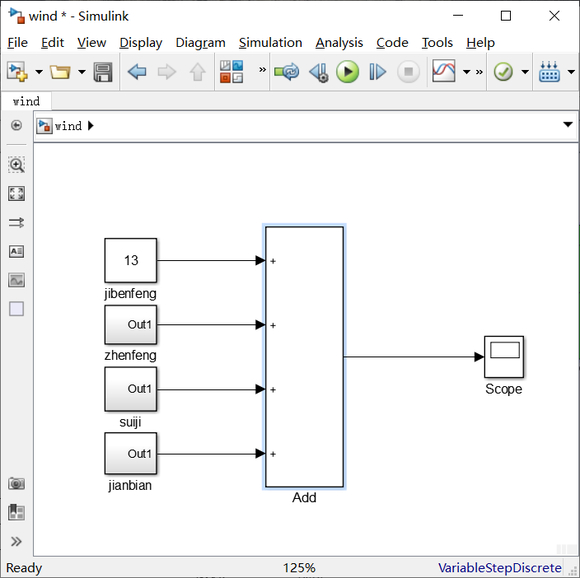The height and width of the screenshot is (578, 580).
Task: Toggle the hide/show explorer bar arrow
Action: [16, 125]
